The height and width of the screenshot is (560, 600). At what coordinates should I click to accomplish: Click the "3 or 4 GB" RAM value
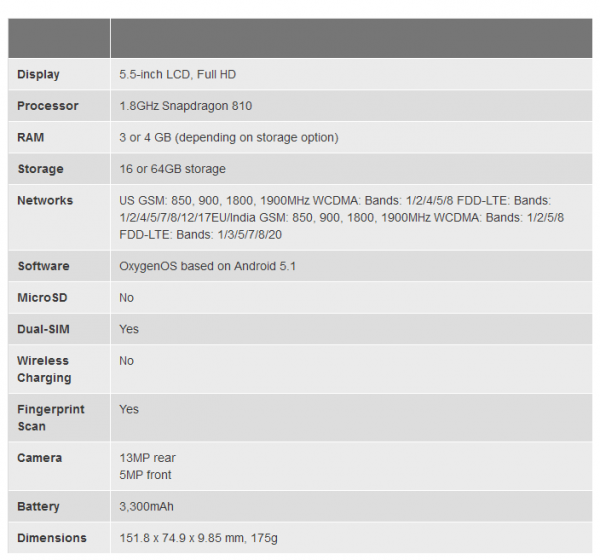228,137
